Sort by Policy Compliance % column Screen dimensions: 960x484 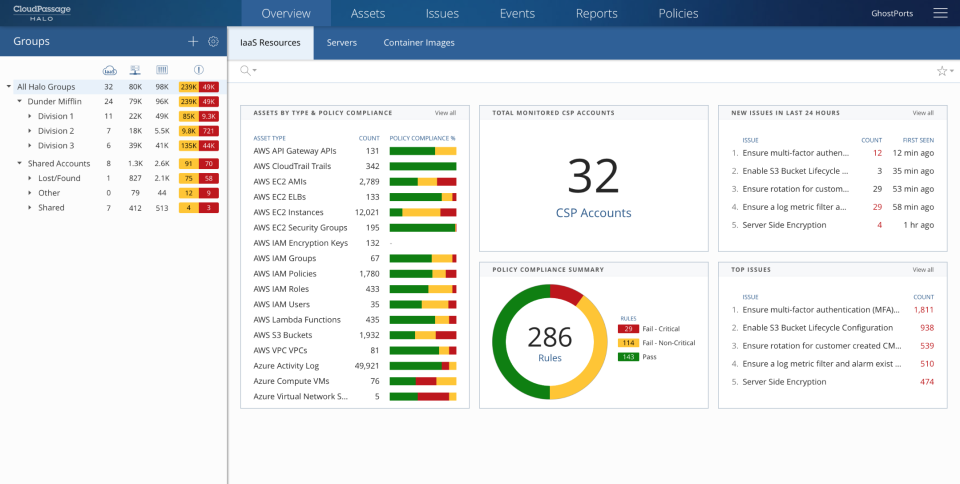click(x=422, y=138)
